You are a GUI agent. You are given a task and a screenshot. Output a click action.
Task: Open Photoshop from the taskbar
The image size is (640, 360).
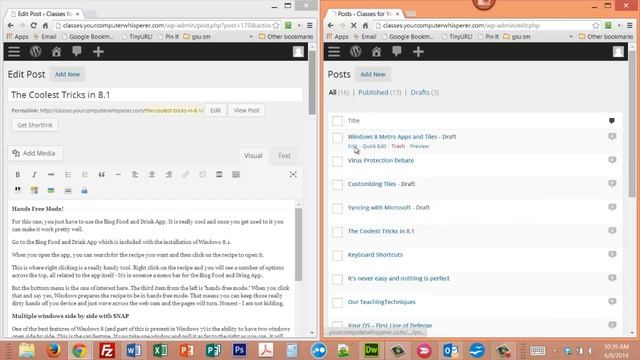pos(239,350)
